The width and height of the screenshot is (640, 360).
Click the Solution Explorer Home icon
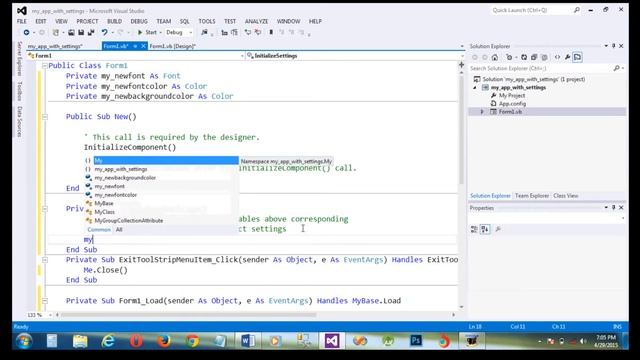click(495, 57)
